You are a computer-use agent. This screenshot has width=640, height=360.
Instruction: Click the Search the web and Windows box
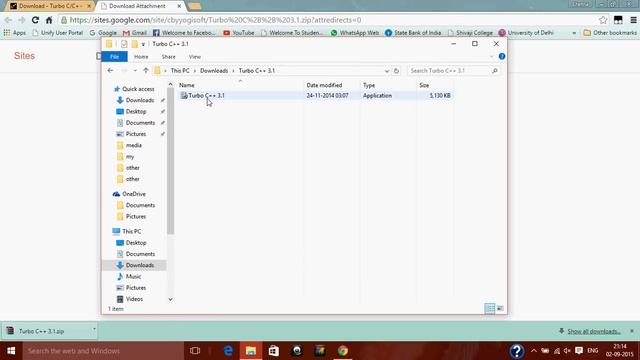pos(103,351)
